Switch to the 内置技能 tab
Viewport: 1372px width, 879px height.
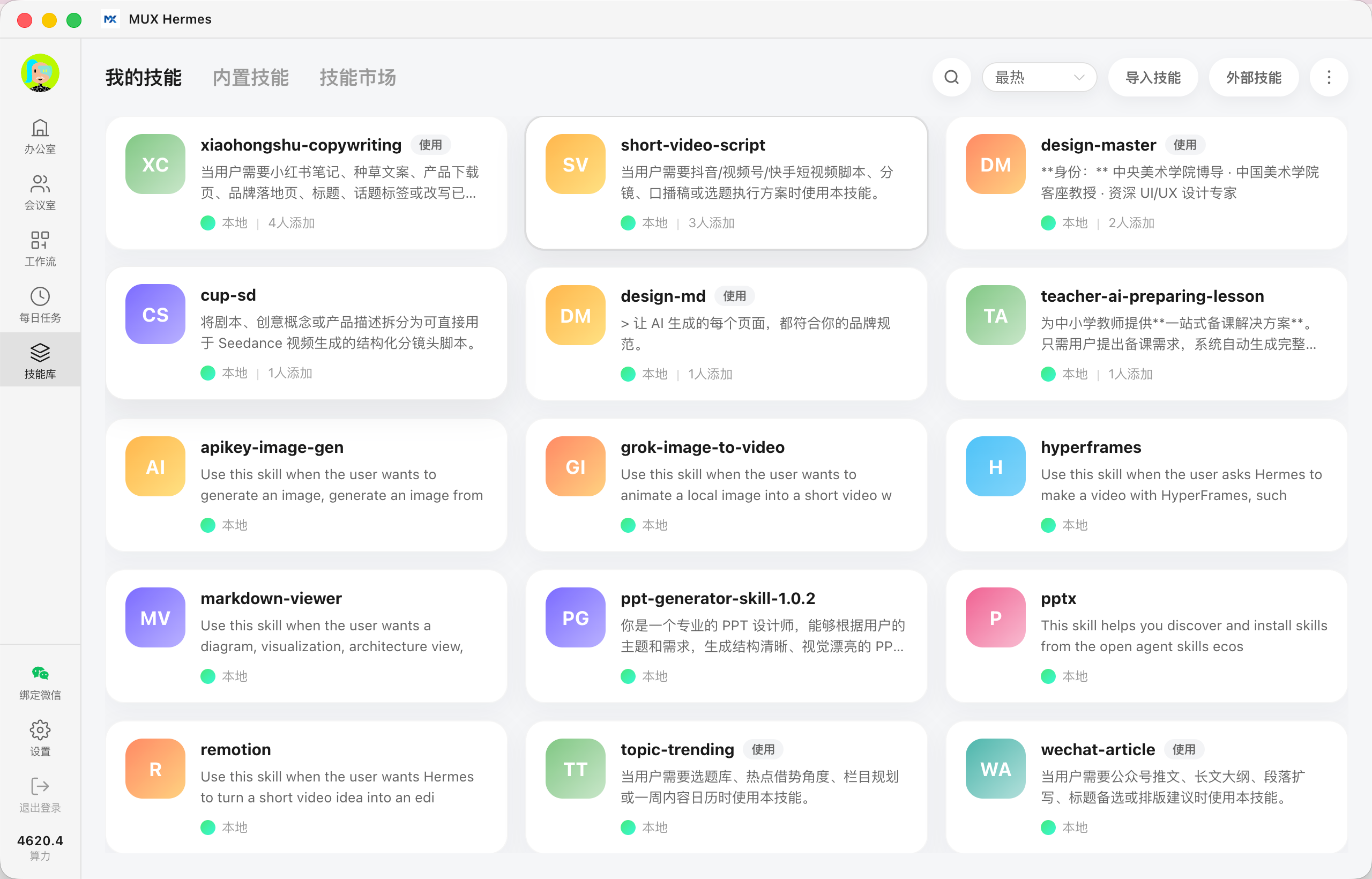tap(250, 78)
